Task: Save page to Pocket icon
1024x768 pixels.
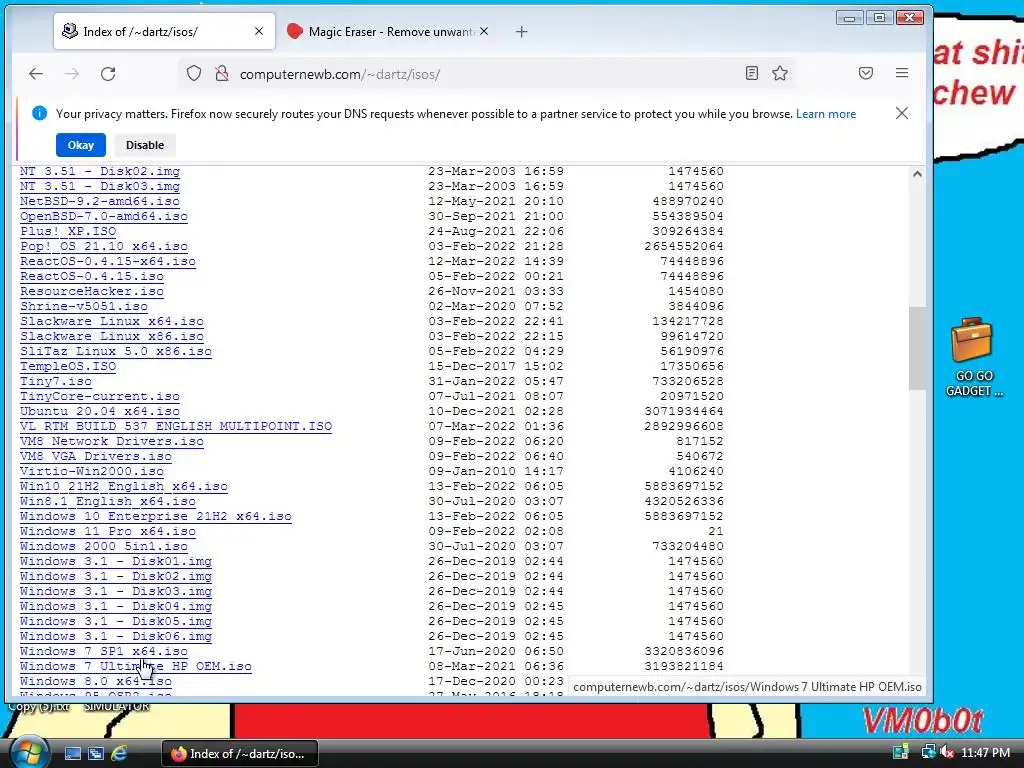Action: (x=866, y=73)
